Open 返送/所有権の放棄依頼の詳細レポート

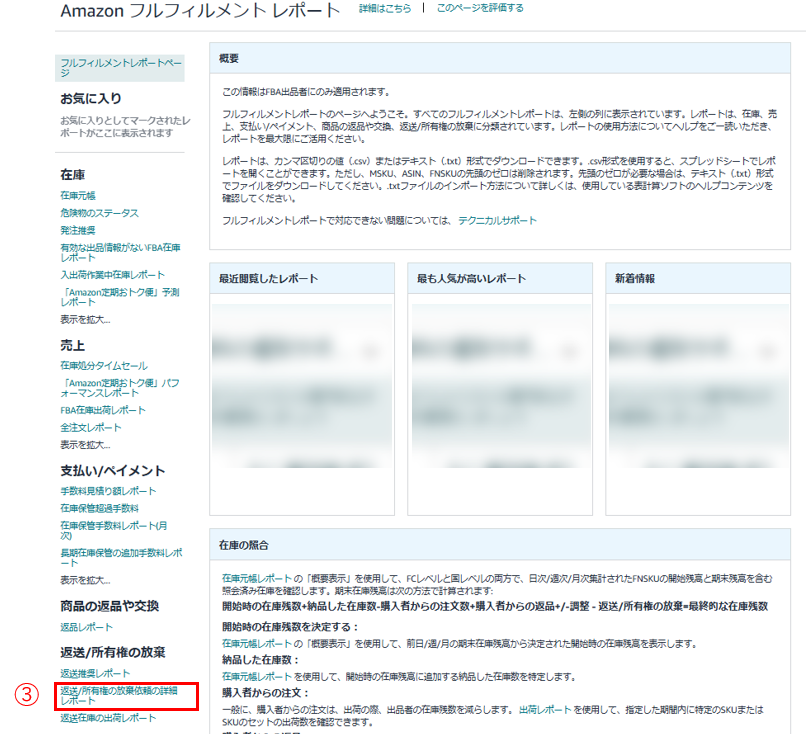[119, 695]
